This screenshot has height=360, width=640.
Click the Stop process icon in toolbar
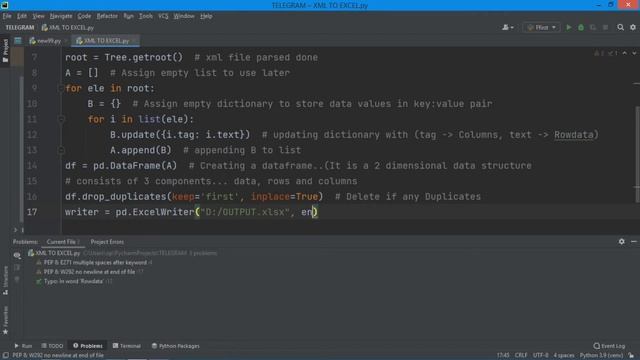tap(605, 27)
